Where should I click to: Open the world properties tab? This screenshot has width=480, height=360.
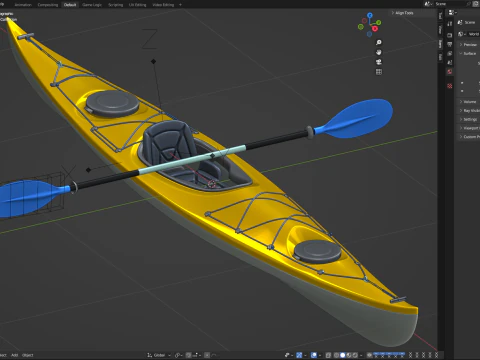pos(450,72)
